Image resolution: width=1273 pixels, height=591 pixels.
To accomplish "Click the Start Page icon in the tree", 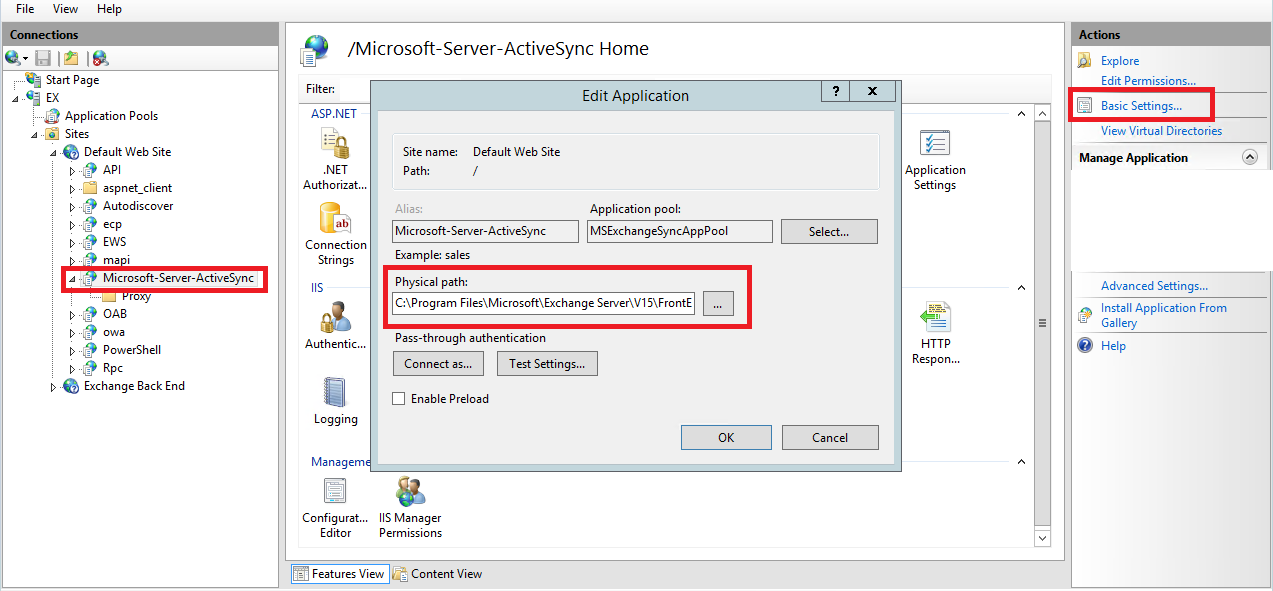I will pos(34,80).
